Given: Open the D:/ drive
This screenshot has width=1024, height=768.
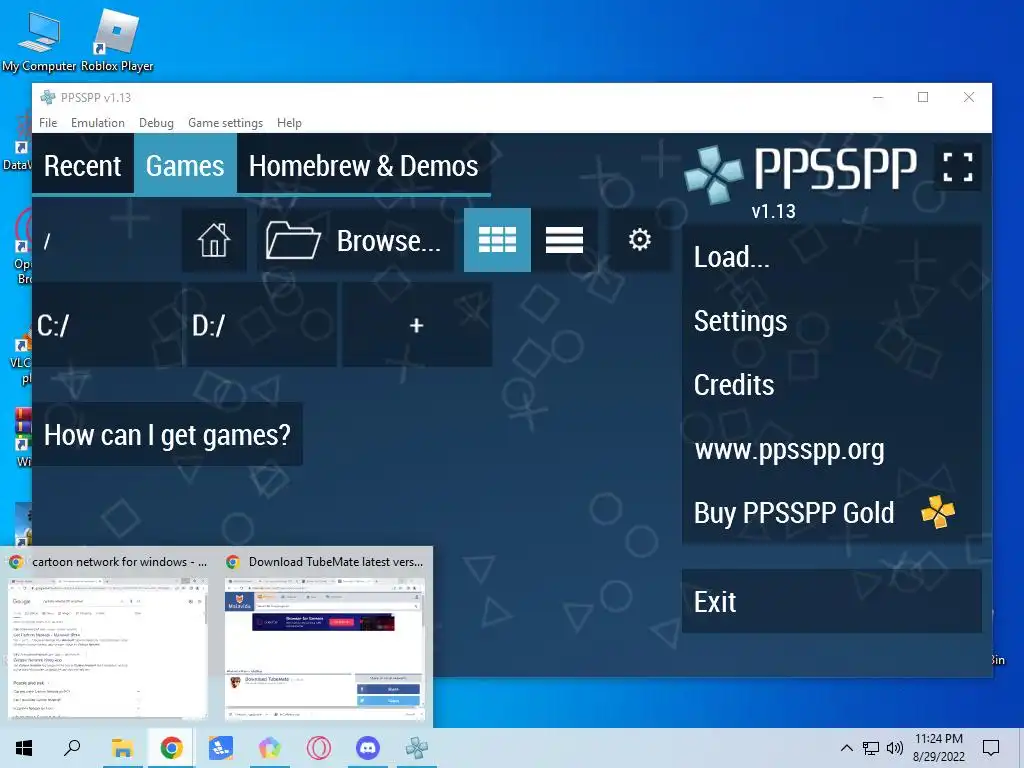Looking at the screenshot, I should click(261, 325).
